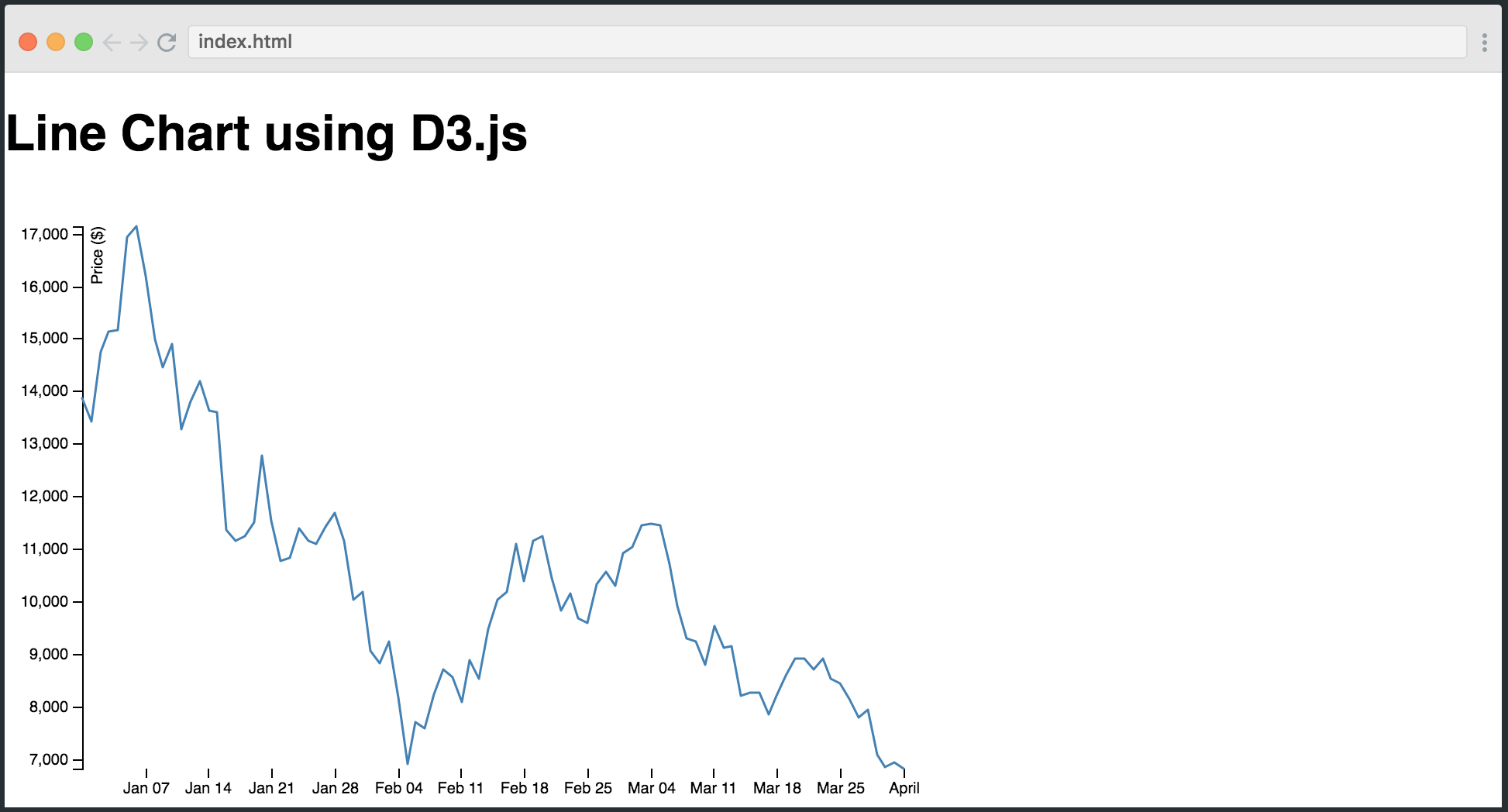Click the April axis label
The height and width of the screenshot is (812, 1508).
tap(904, 787)
